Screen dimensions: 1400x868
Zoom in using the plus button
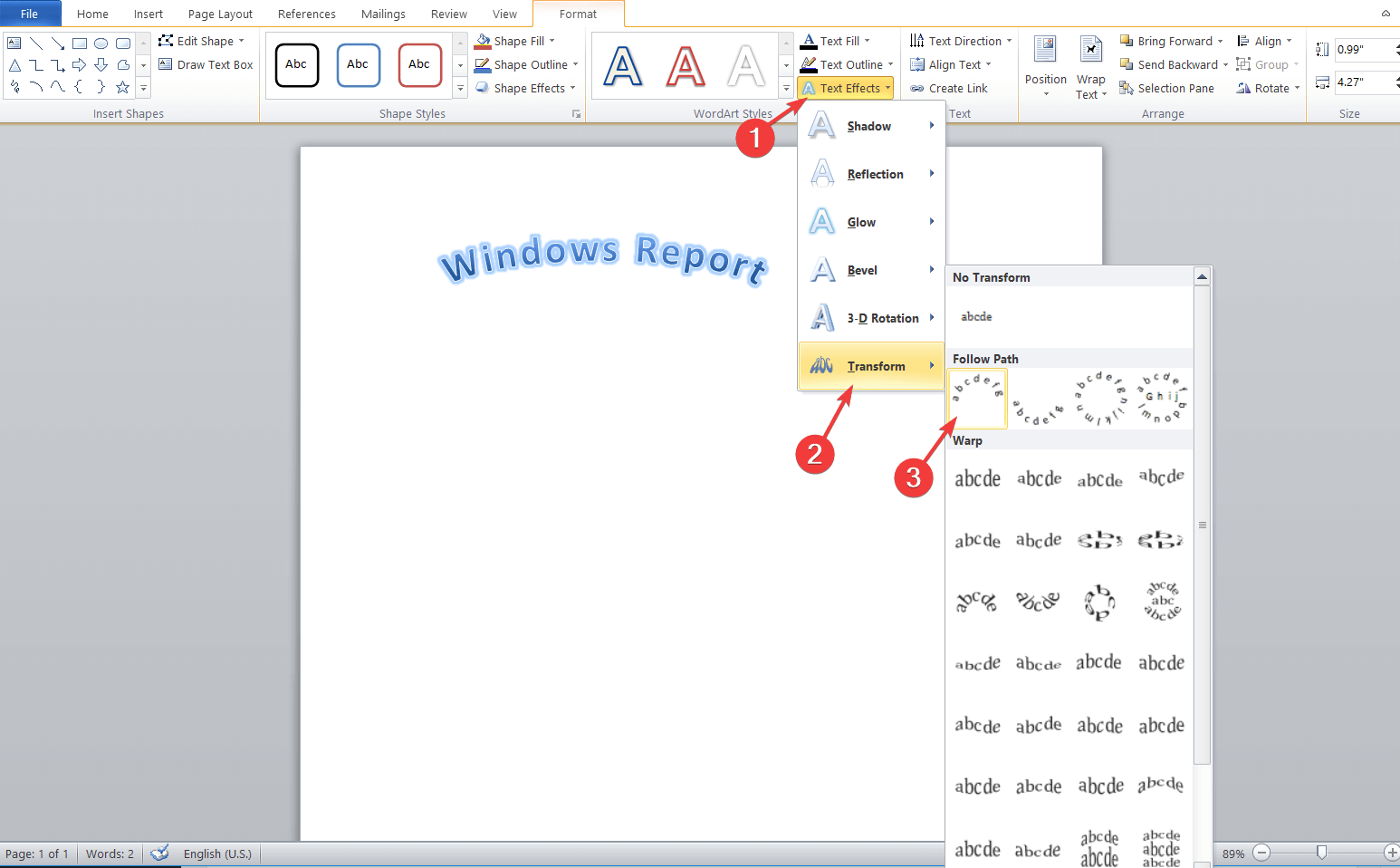coord(1392,853)
